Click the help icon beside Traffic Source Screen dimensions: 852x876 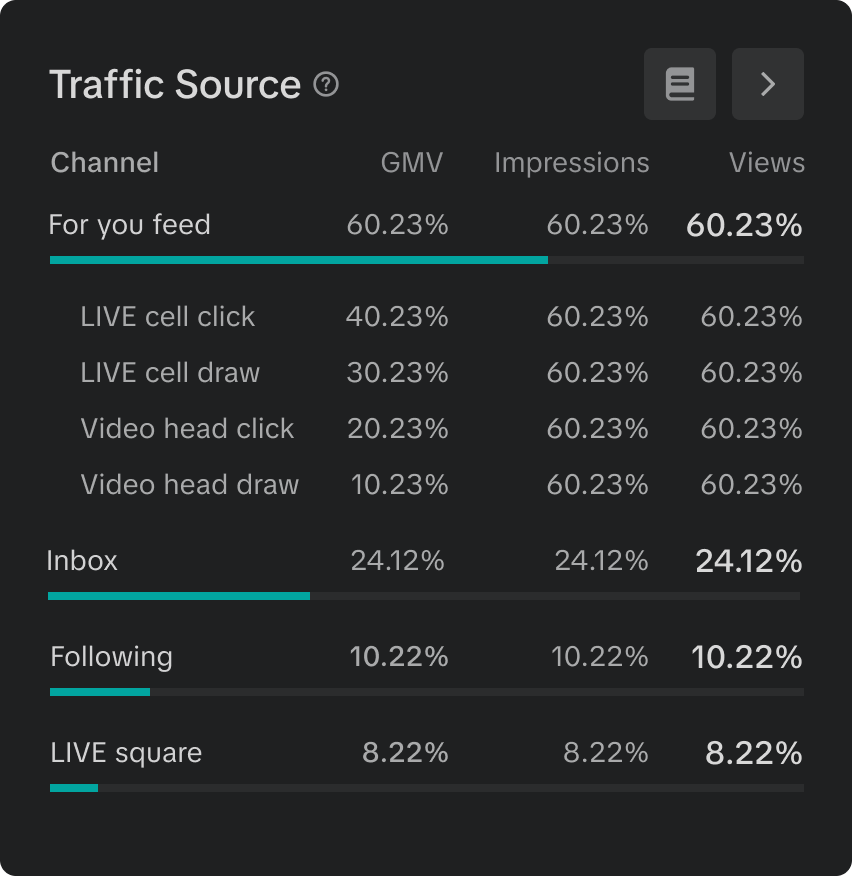pos(326,85)
